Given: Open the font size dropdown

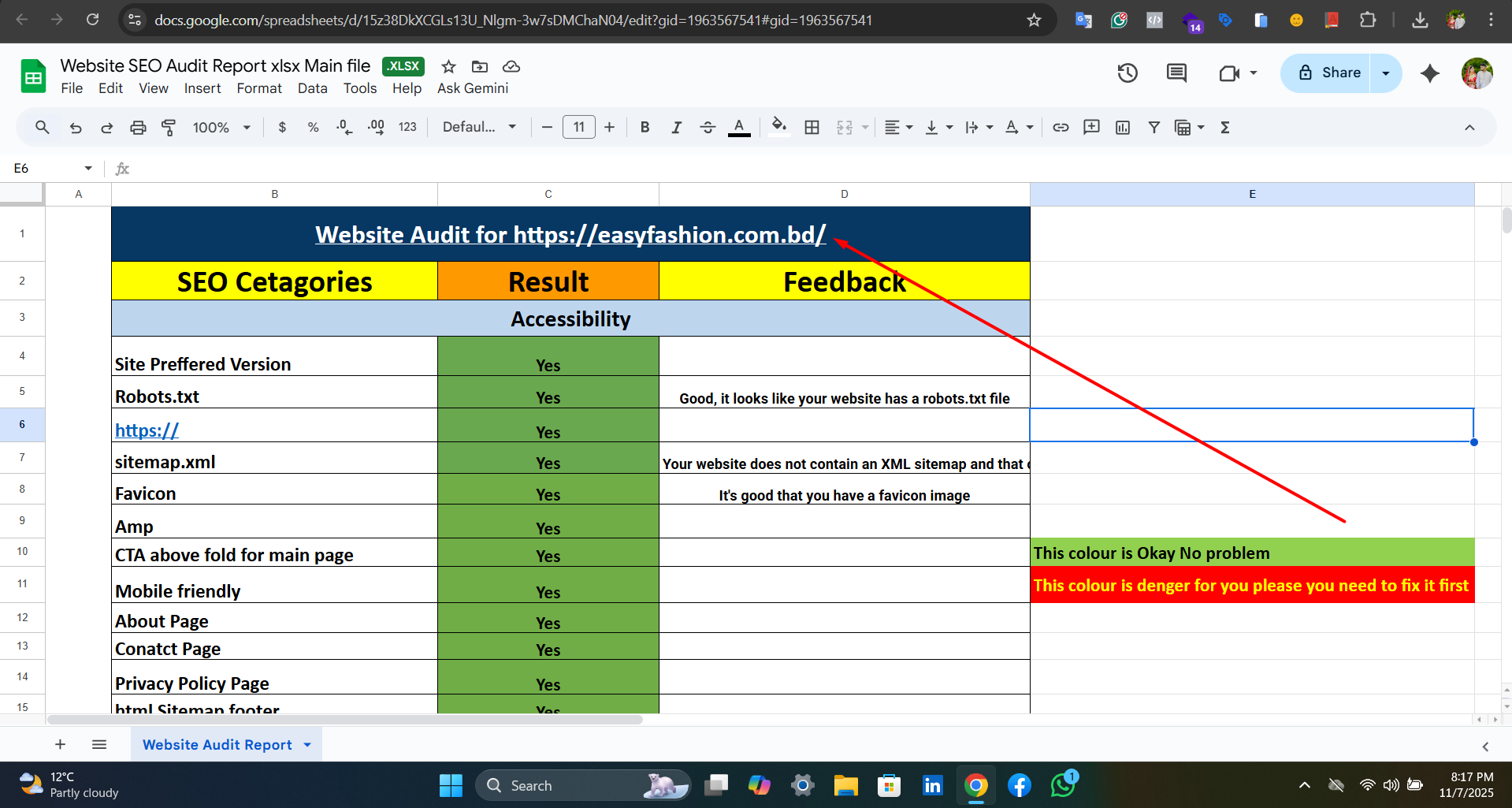Looking at the screenshot, I should 579,127.
